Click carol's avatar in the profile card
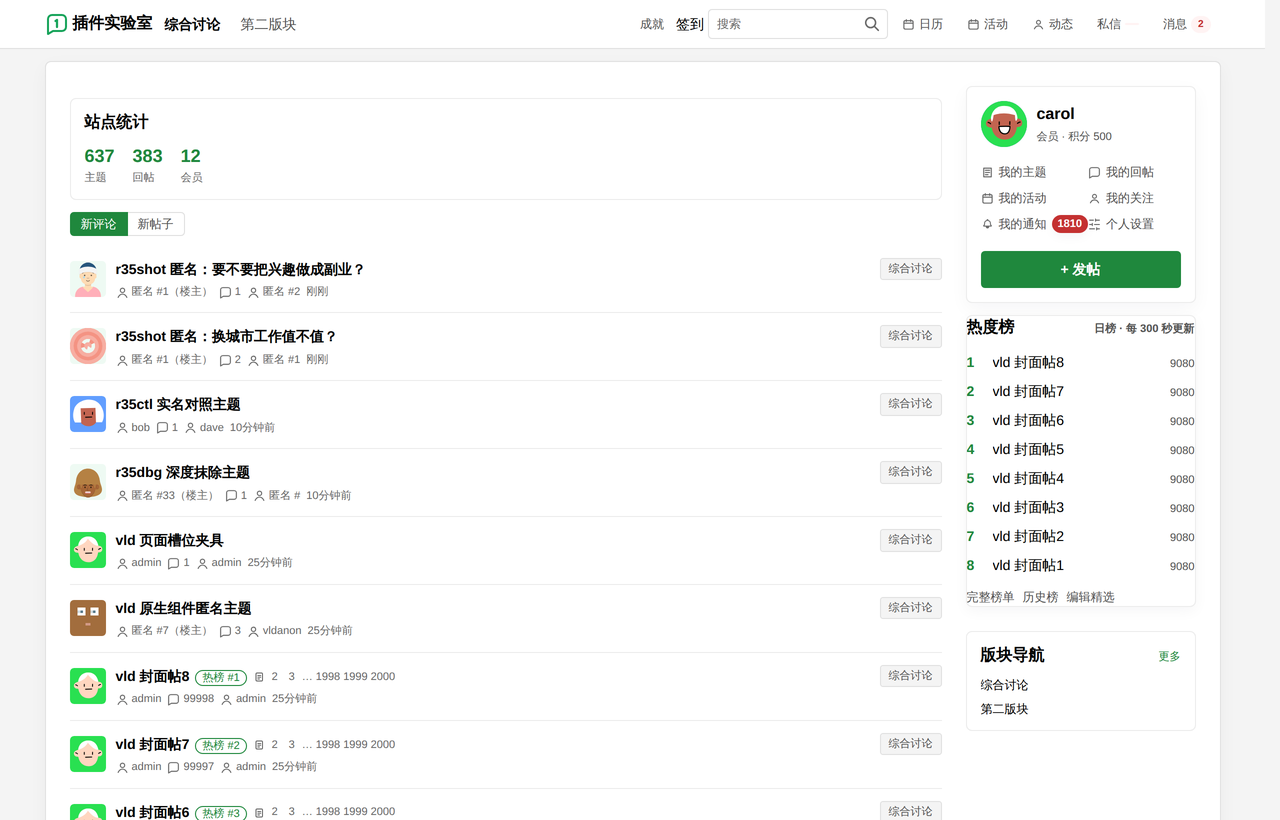Image resolution: width=1280 pixels, height=820 pixels. 1004,124
